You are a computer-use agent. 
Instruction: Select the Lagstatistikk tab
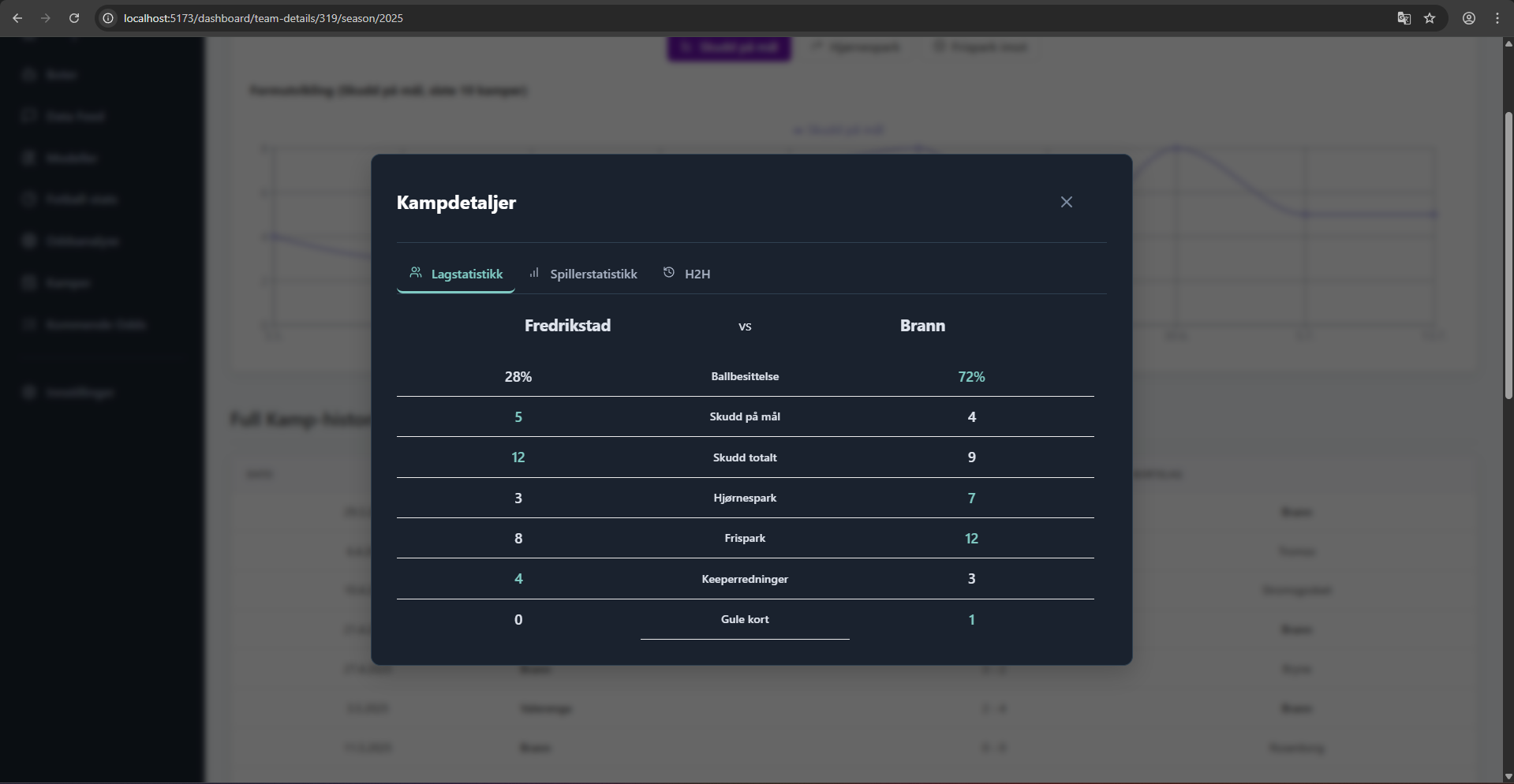456,274
